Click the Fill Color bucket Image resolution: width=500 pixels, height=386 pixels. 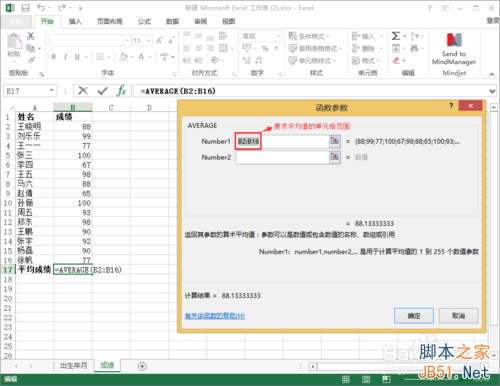(123, 57)
